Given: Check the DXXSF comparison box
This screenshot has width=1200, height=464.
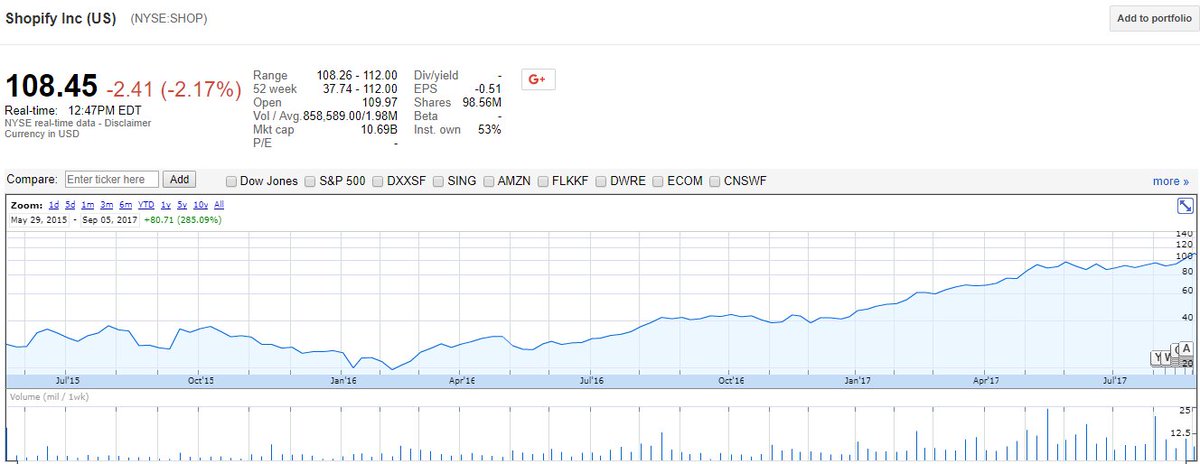Looking at the screenshot, I should pyautogui.click(x=378, y=181).
